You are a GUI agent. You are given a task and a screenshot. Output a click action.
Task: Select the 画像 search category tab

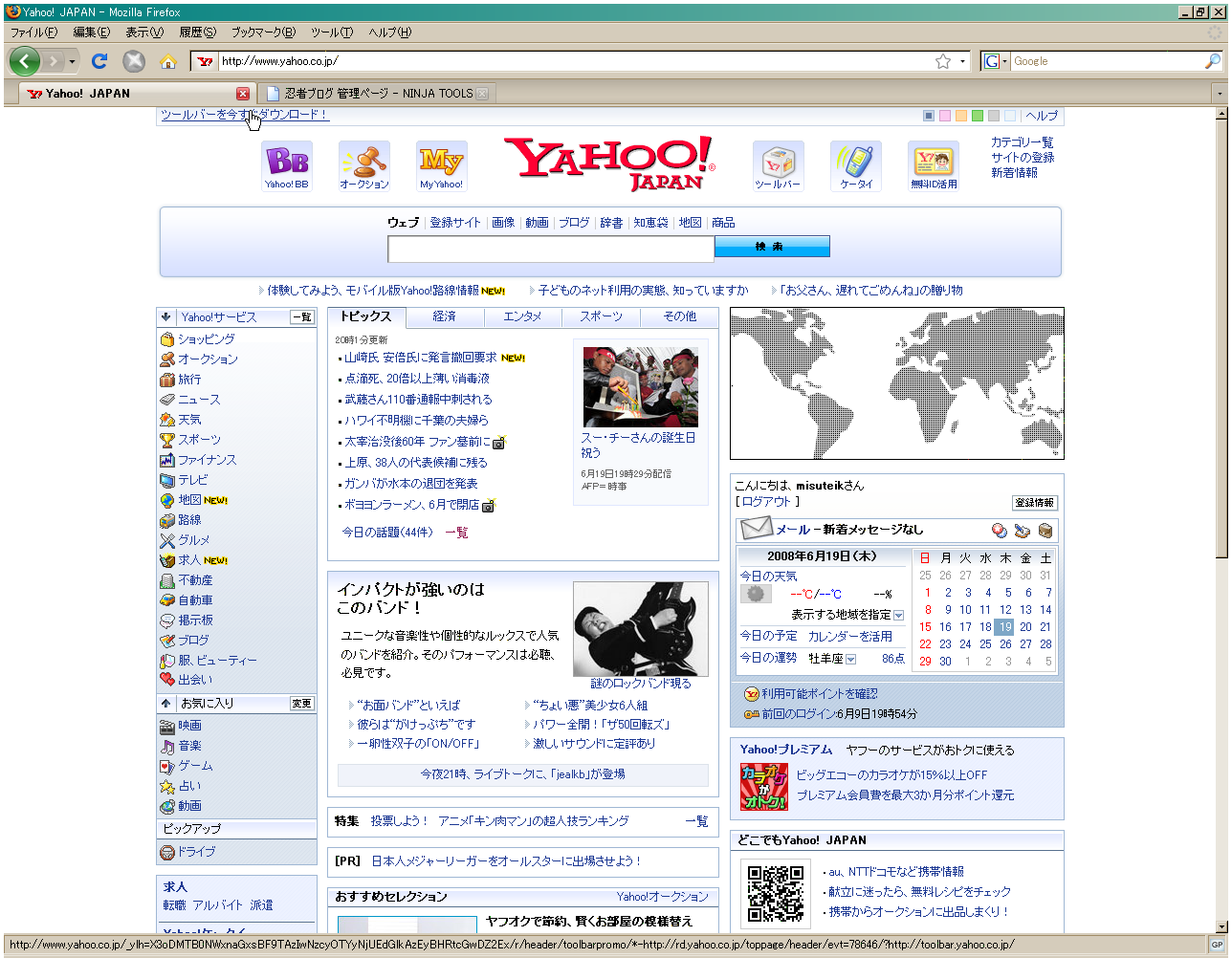click(503, 223)
